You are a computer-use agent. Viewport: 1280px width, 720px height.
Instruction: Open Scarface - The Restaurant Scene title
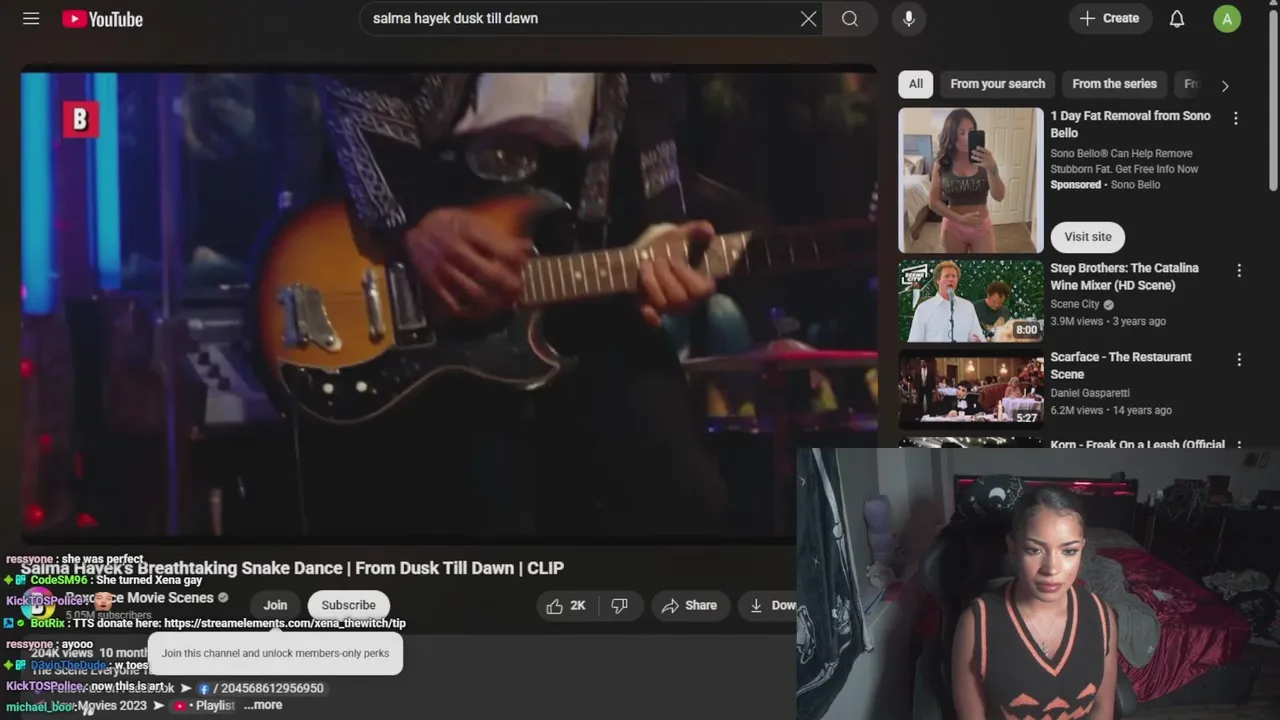point(1121,365)
